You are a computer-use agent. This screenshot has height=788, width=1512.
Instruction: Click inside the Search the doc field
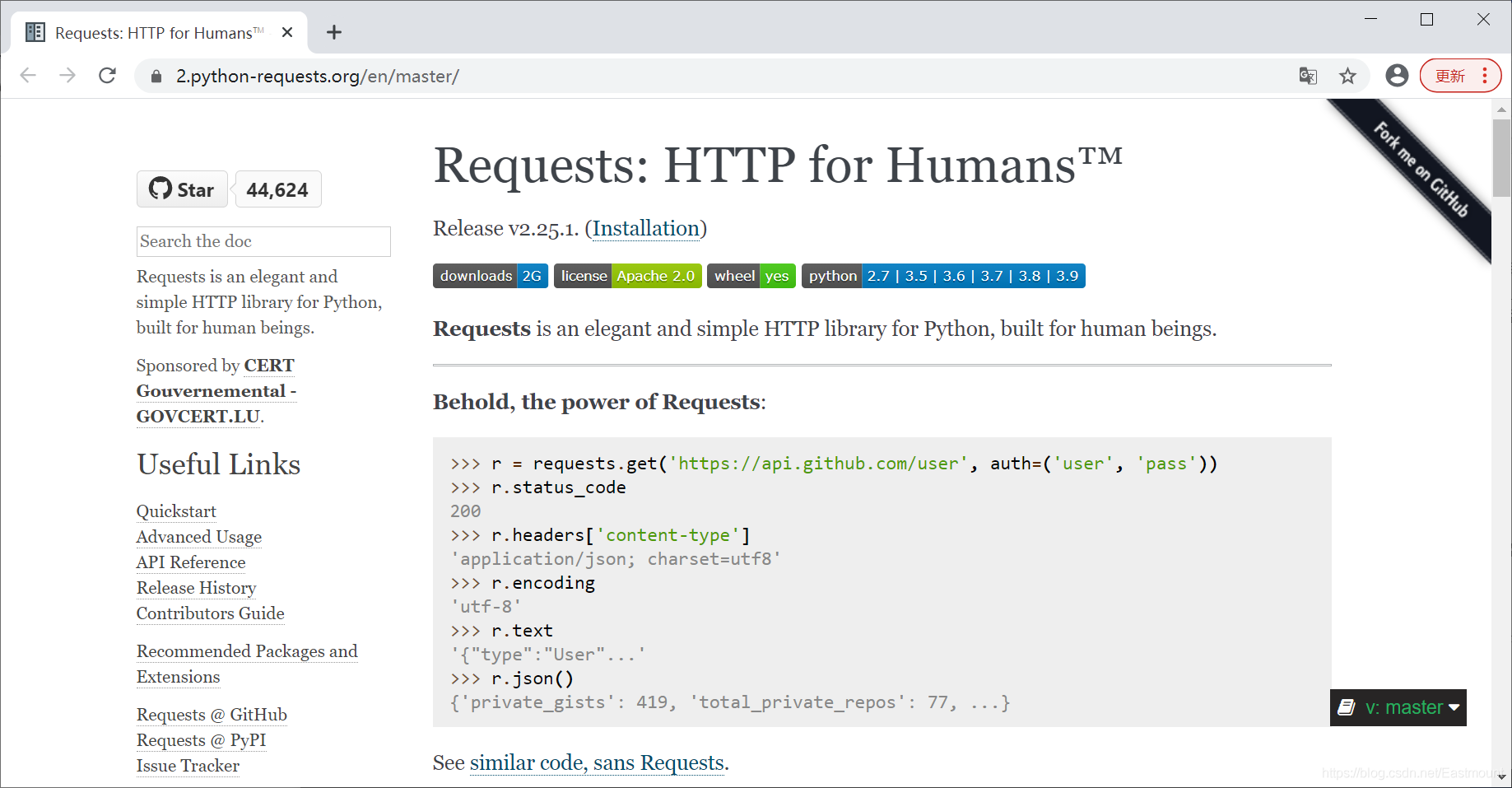pyautogui.click(x=263, y=241)
